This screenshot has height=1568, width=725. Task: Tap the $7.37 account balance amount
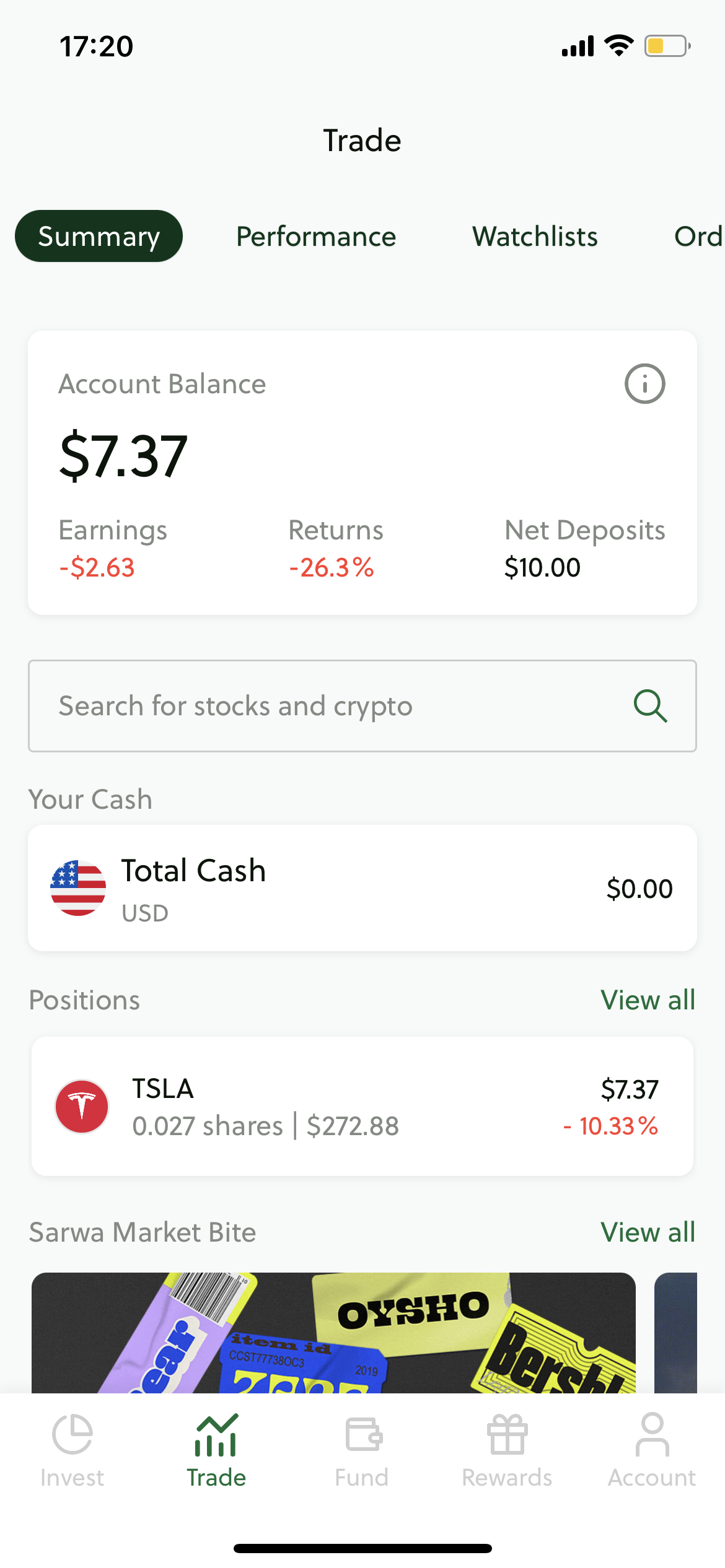123,457
